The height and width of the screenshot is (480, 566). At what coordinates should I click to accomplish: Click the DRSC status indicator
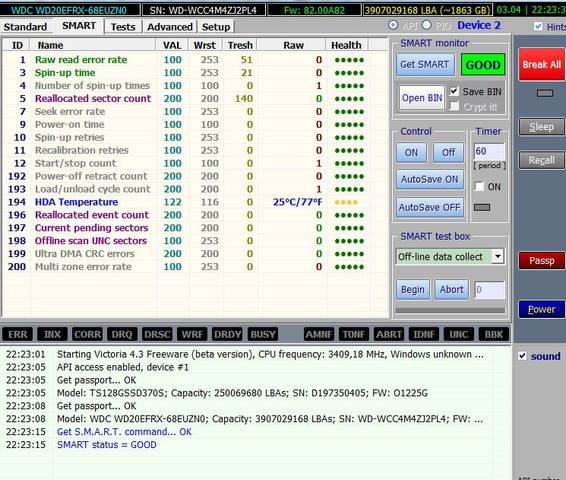point(157,335)
